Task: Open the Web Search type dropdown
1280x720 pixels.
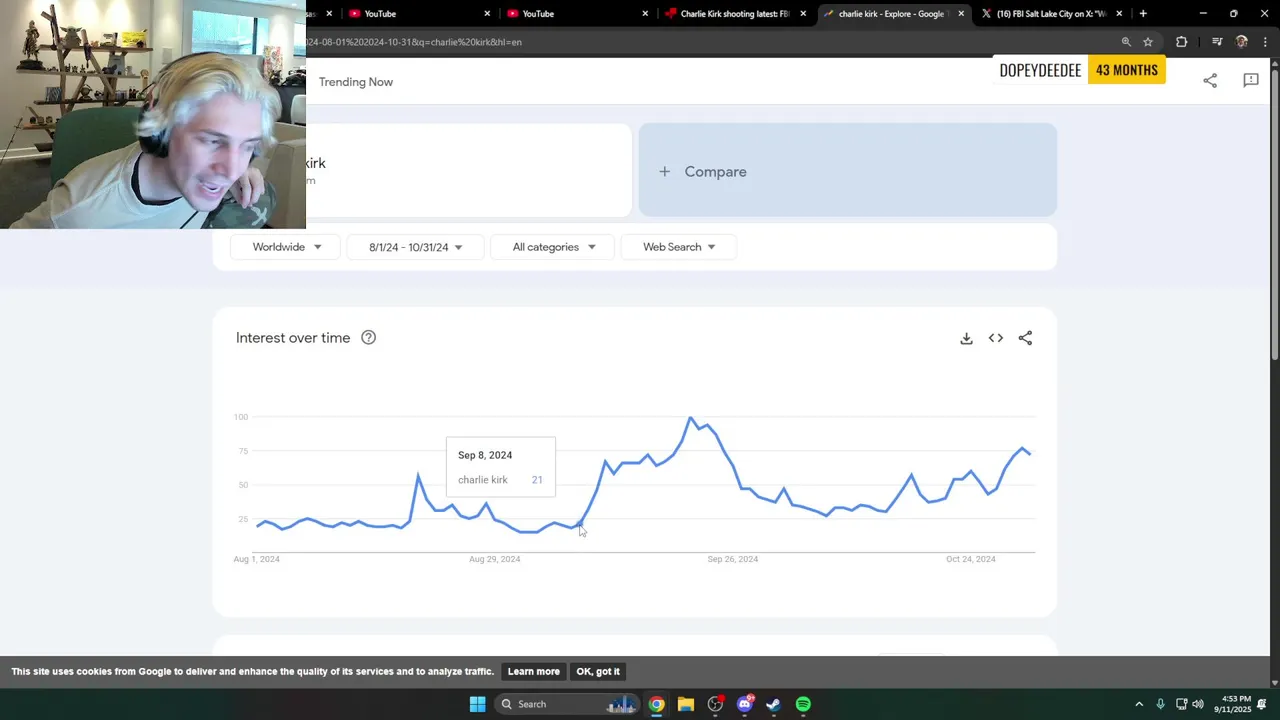Action: [678, 247]
